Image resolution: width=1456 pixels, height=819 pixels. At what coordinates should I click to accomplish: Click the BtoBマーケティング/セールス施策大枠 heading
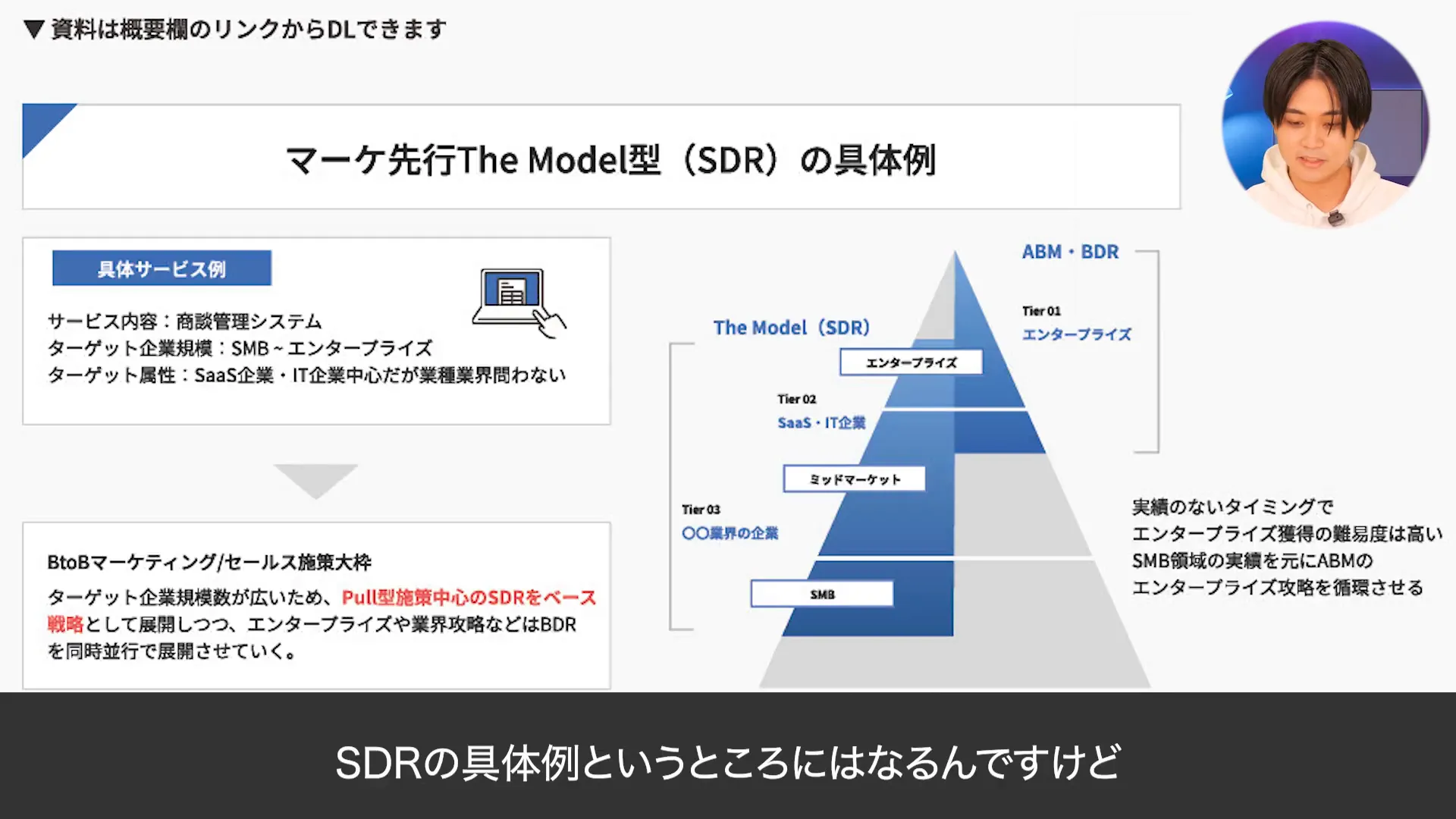(209, 562)
